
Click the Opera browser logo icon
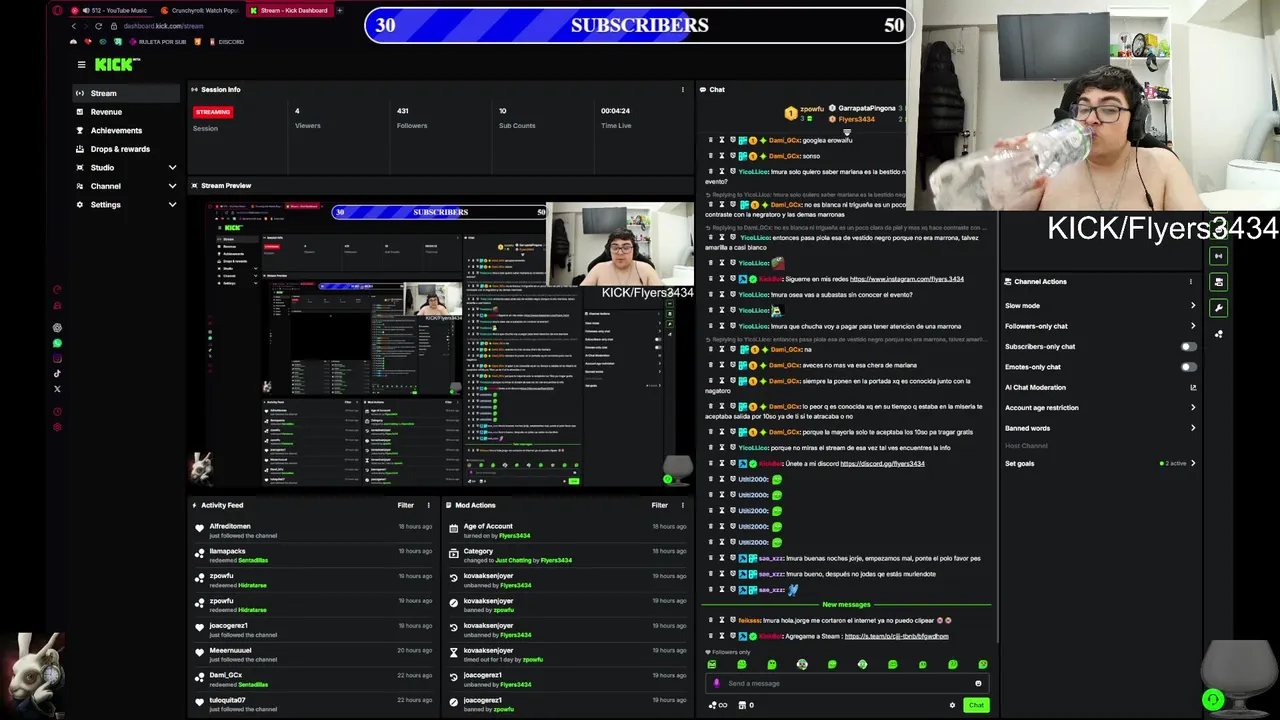point(57,10)
